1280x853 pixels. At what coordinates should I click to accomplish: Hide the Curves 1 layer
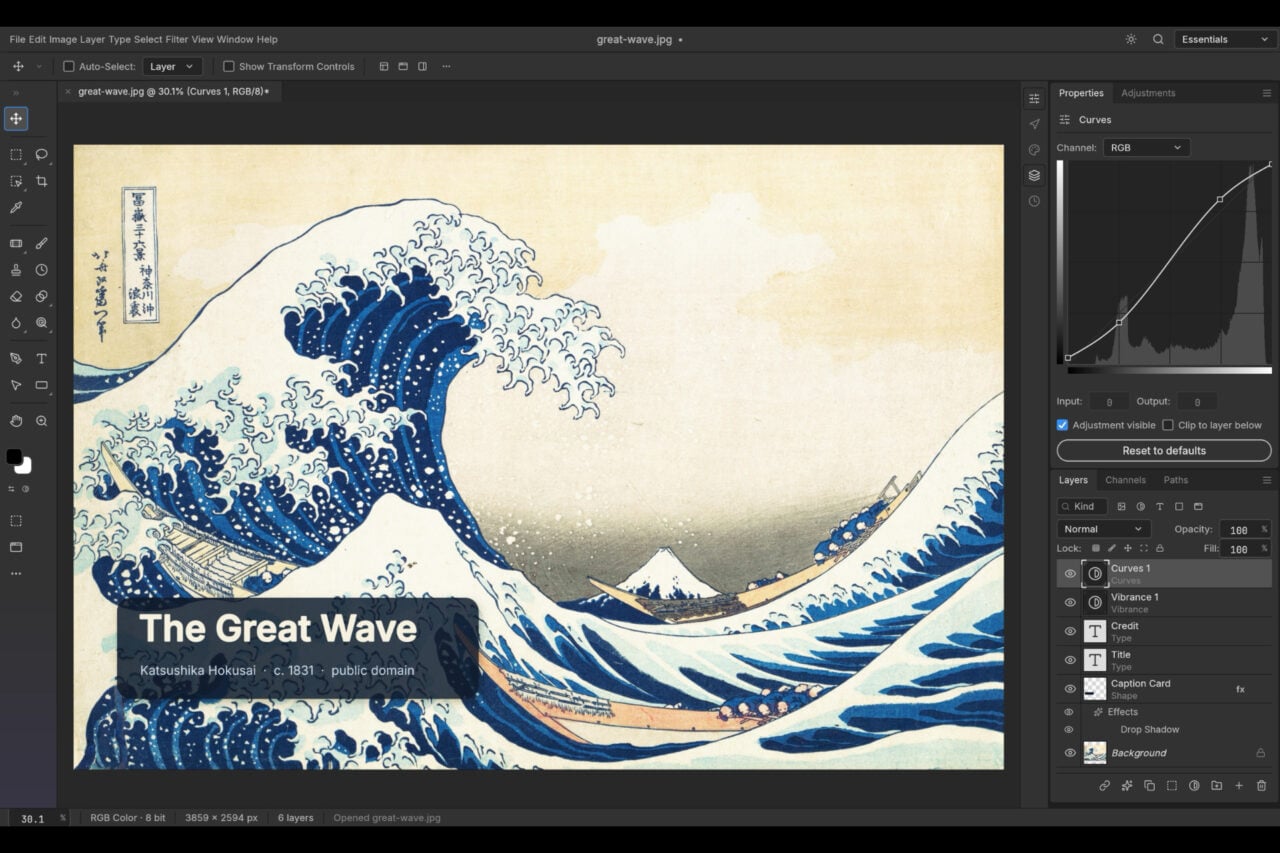1070,574
